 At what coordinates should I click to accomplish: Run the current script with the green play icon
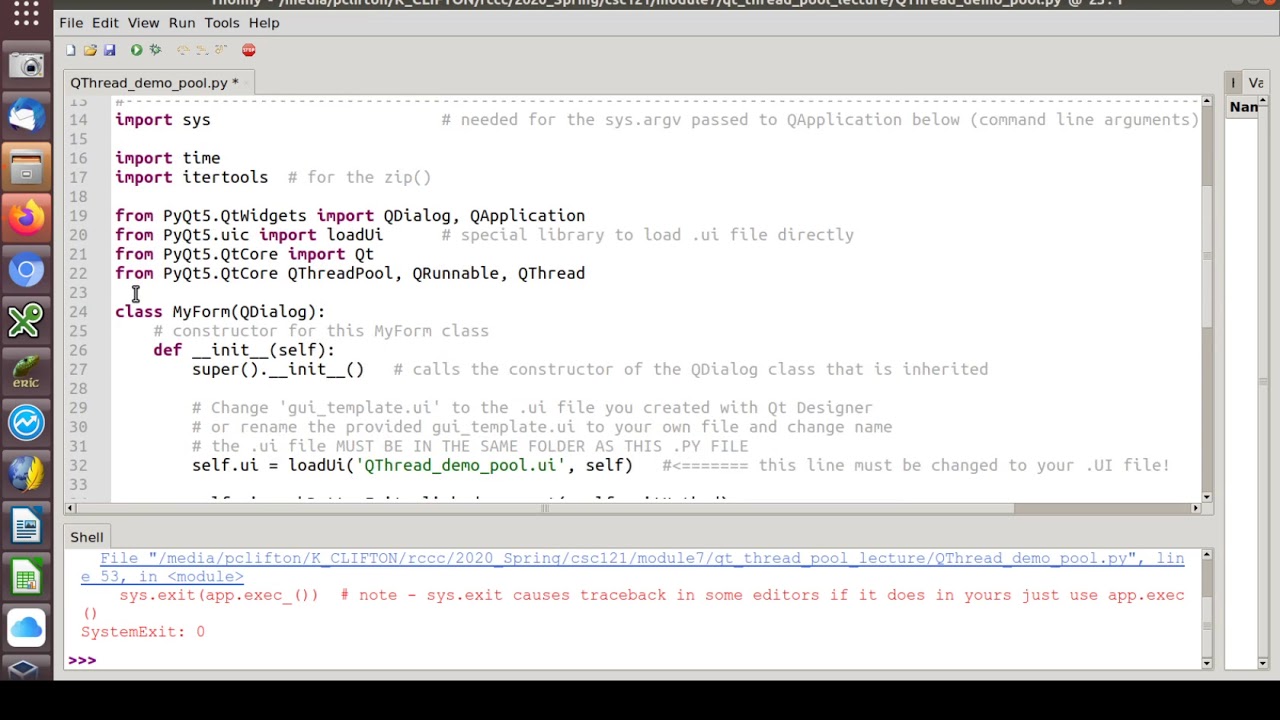coord(136,50)
